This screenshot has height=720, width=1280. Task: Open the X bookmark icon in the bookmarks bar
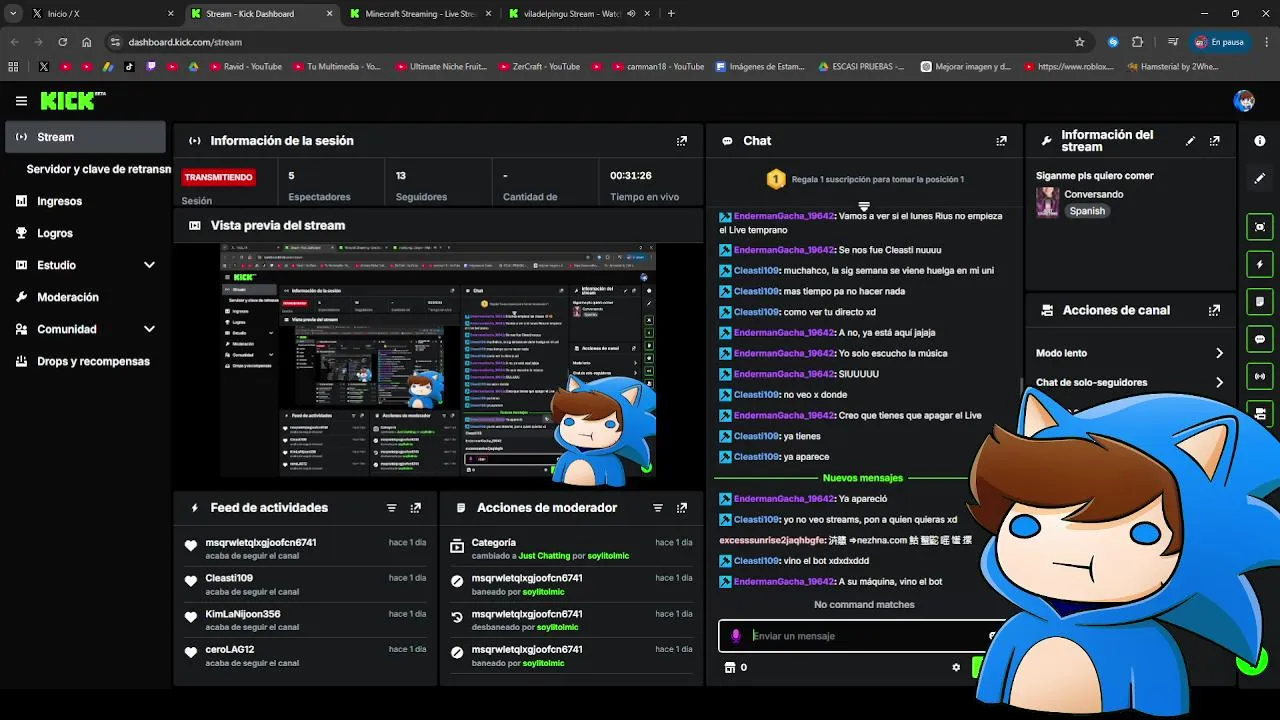(44, 67)
